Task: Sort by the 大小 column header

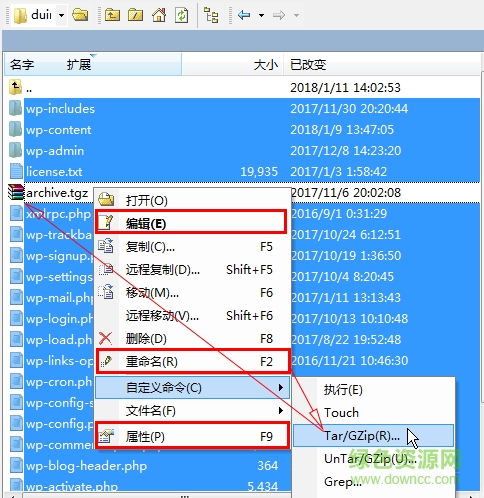Action: (265, 64)
